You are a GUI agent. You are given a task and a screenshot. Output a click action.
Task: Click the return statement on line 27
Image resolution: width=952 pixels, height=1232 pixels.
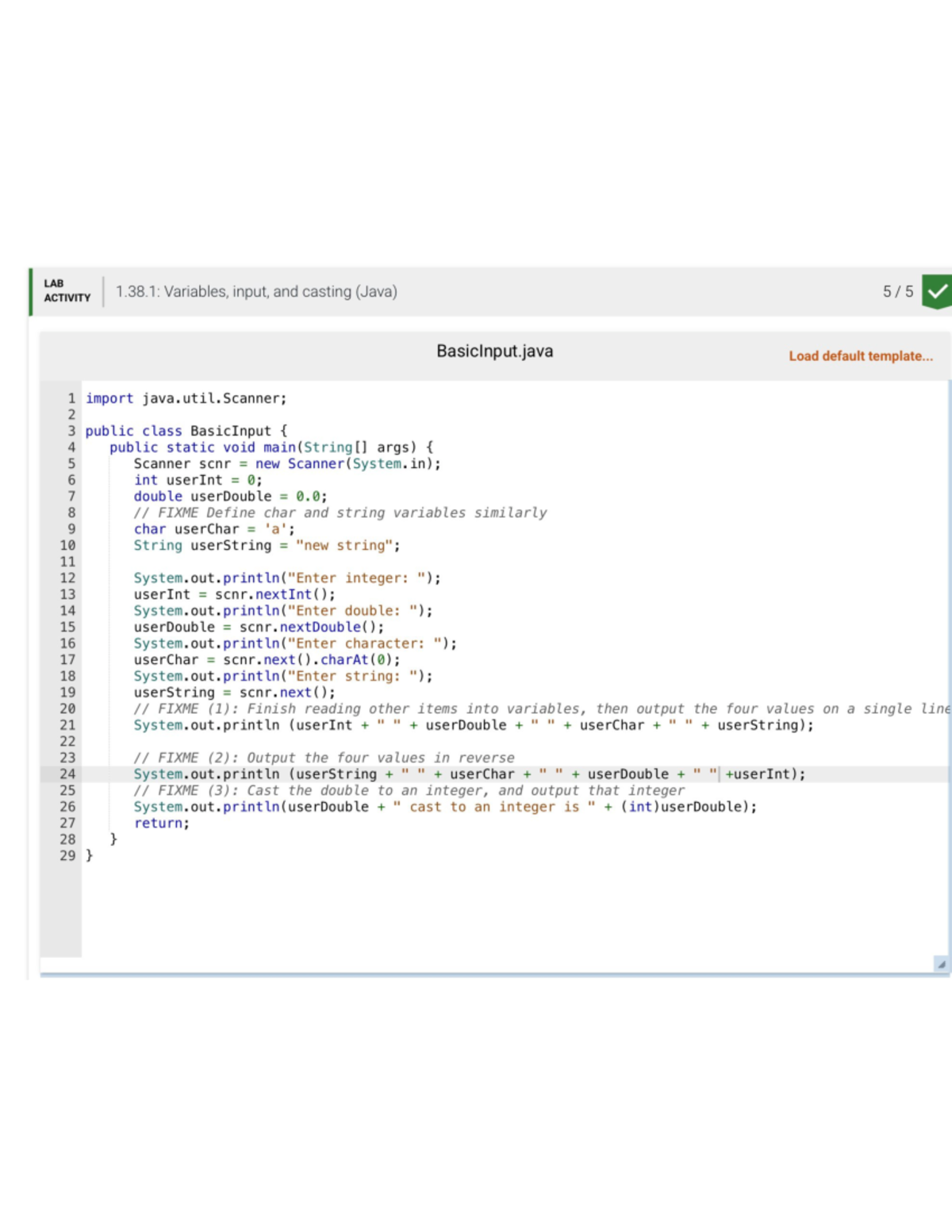coord(162,823)
